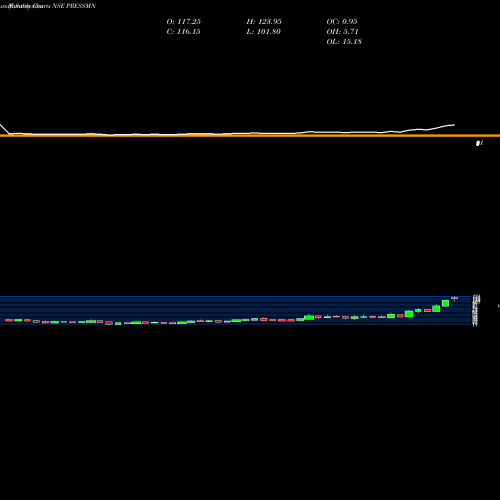Click the 'OH: 5.71' value
Image resolution: width=500 pixels, height=500 pixels.
(342, 32)
